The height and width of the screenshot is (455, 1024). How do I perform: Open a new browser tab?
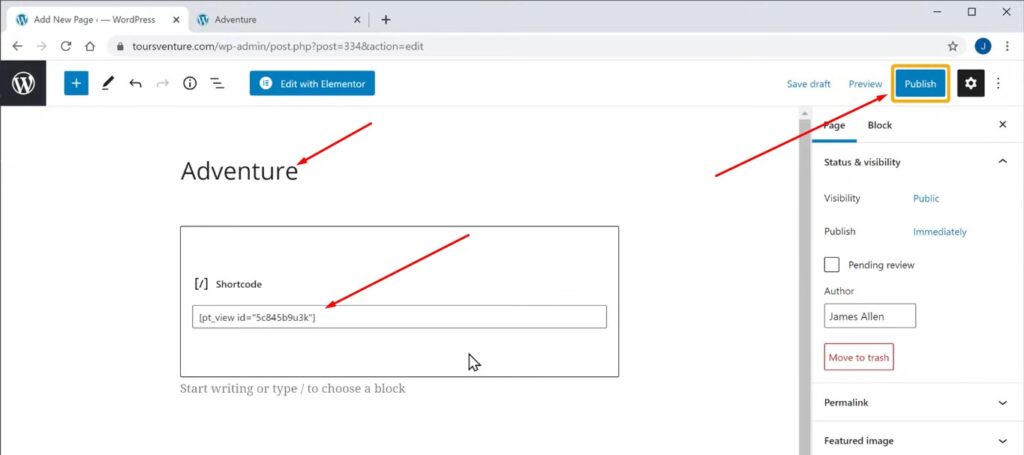(x=385, y=20)
